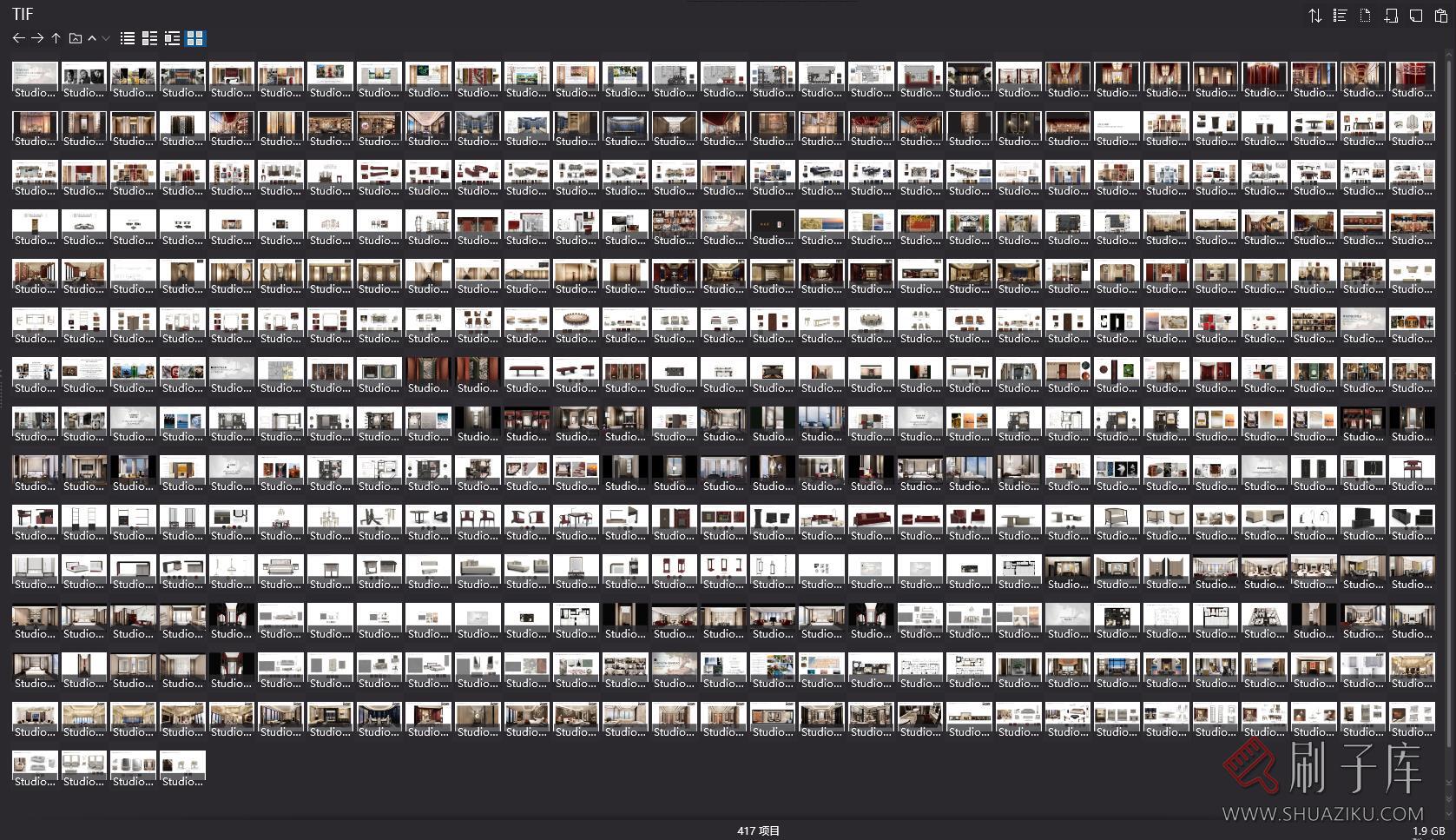Click the TIF folder title
Image resolution: width=1456 pixels, height=840 pixels.
point(23,14)
